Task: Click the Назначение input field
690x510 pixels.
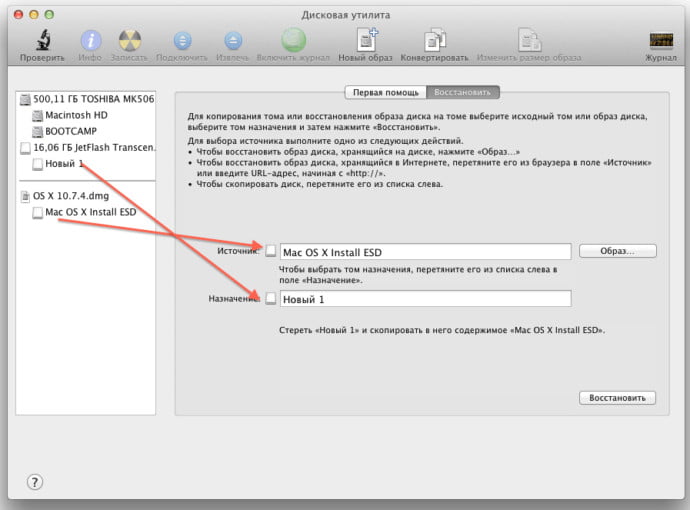Action: click(x=426, y=299)
